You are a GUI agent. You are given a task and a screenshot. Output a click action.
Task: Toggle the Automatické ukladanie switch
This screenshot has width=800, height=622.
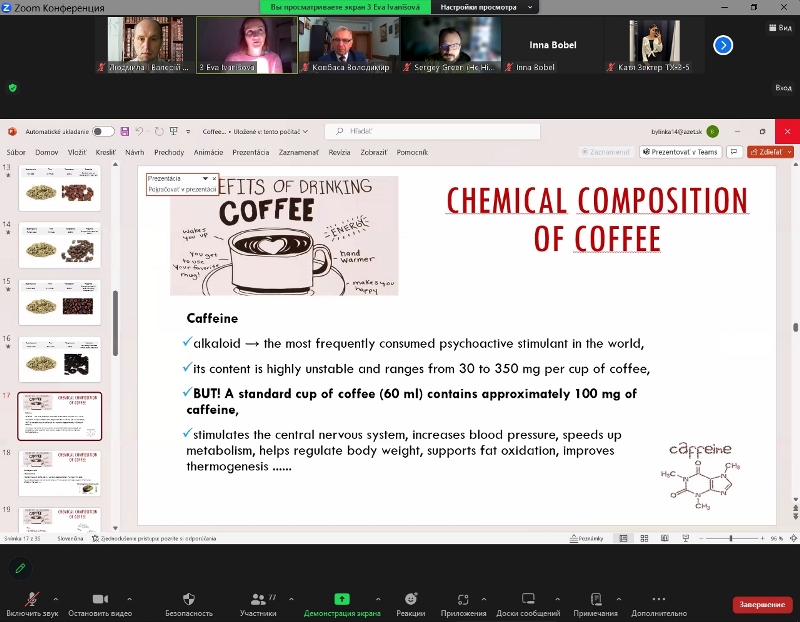tap(103, 131)
